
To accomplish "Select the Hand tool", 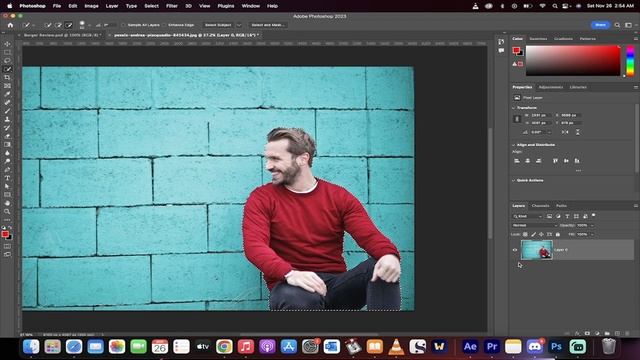I will (x=7, y=203).
